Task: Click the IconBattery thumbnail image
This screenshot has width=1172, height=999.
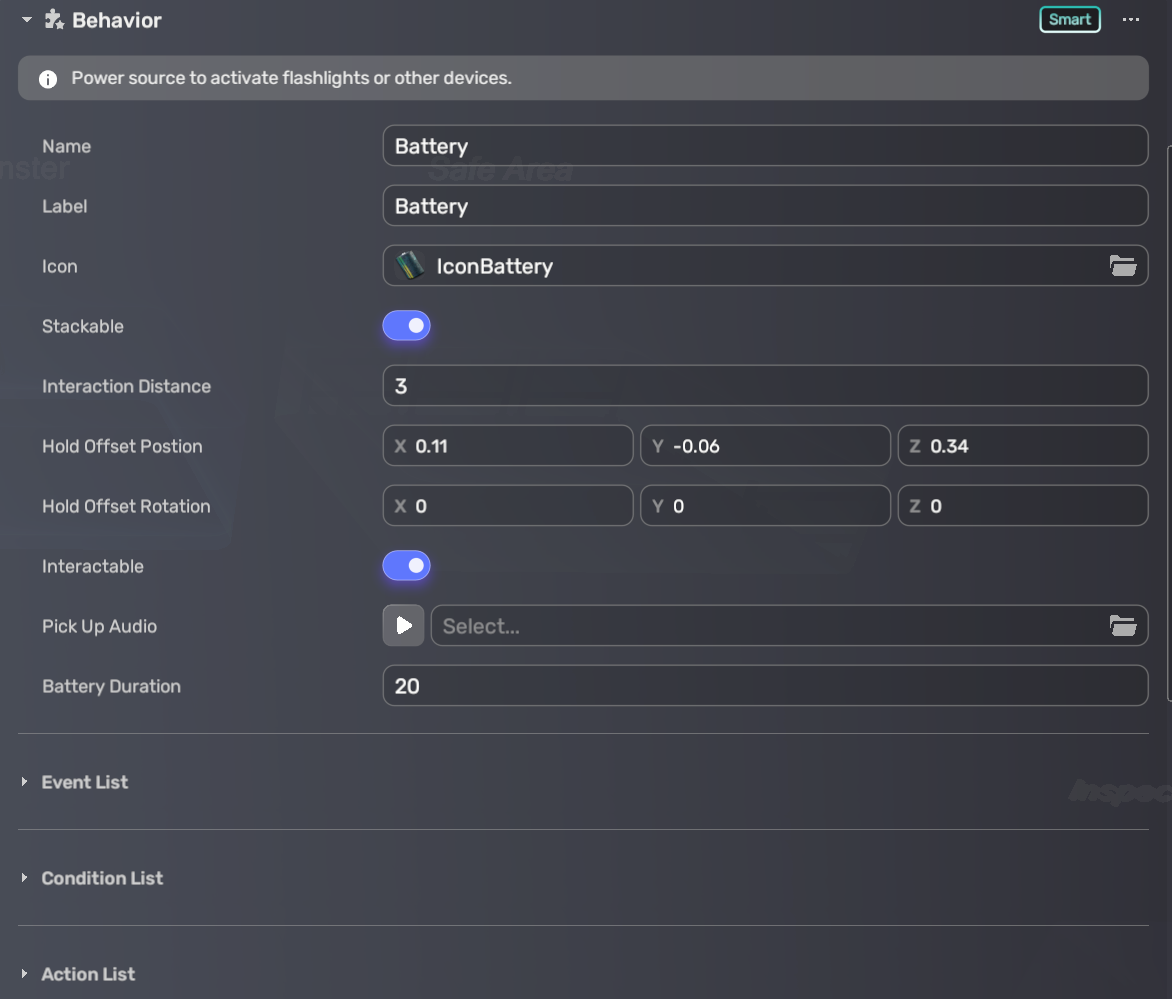Action: click(410, 266)
